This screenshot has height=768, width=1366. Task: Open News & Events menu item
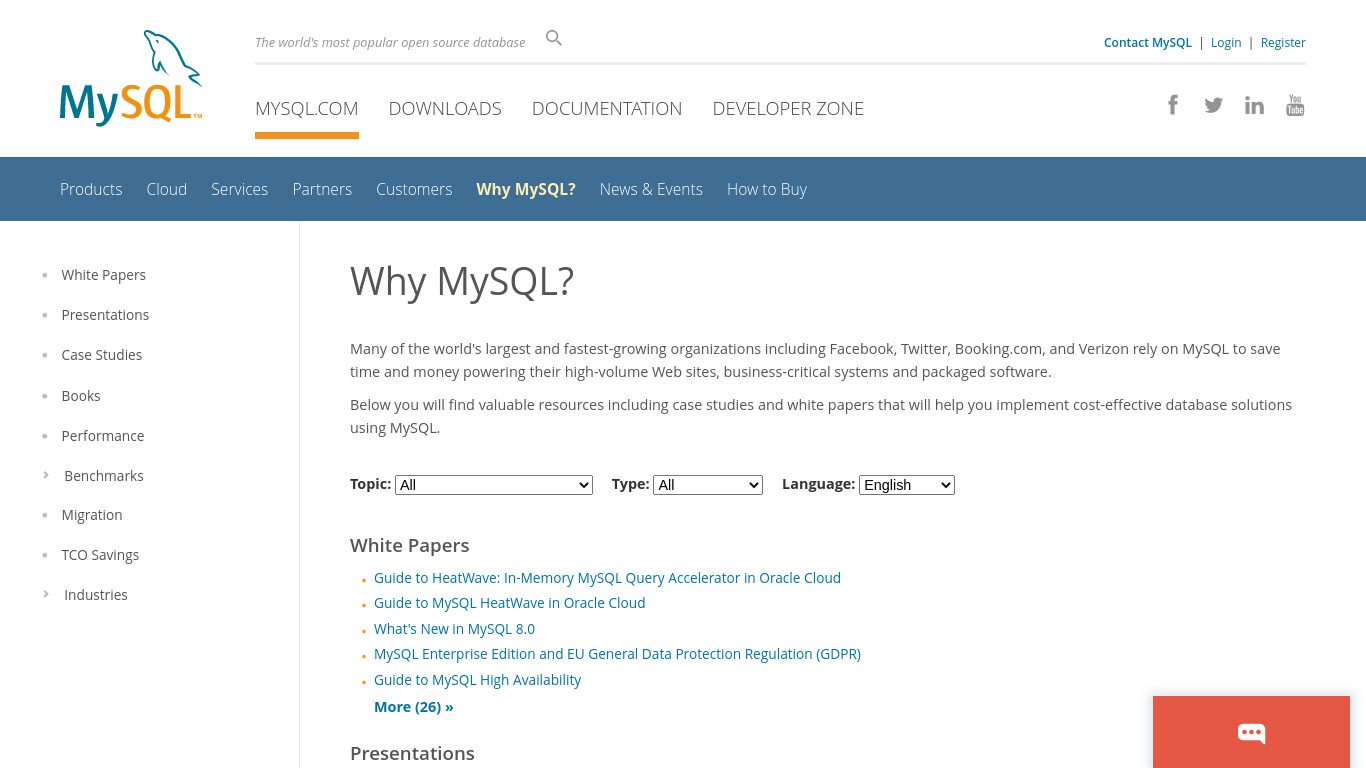tap(651, 189)
